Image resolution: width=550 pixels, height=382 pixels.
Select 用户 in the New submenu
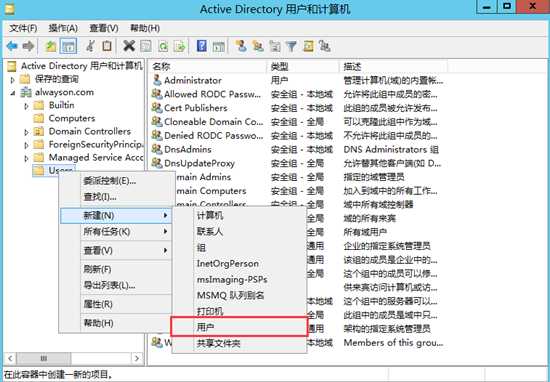coord(239,327)
